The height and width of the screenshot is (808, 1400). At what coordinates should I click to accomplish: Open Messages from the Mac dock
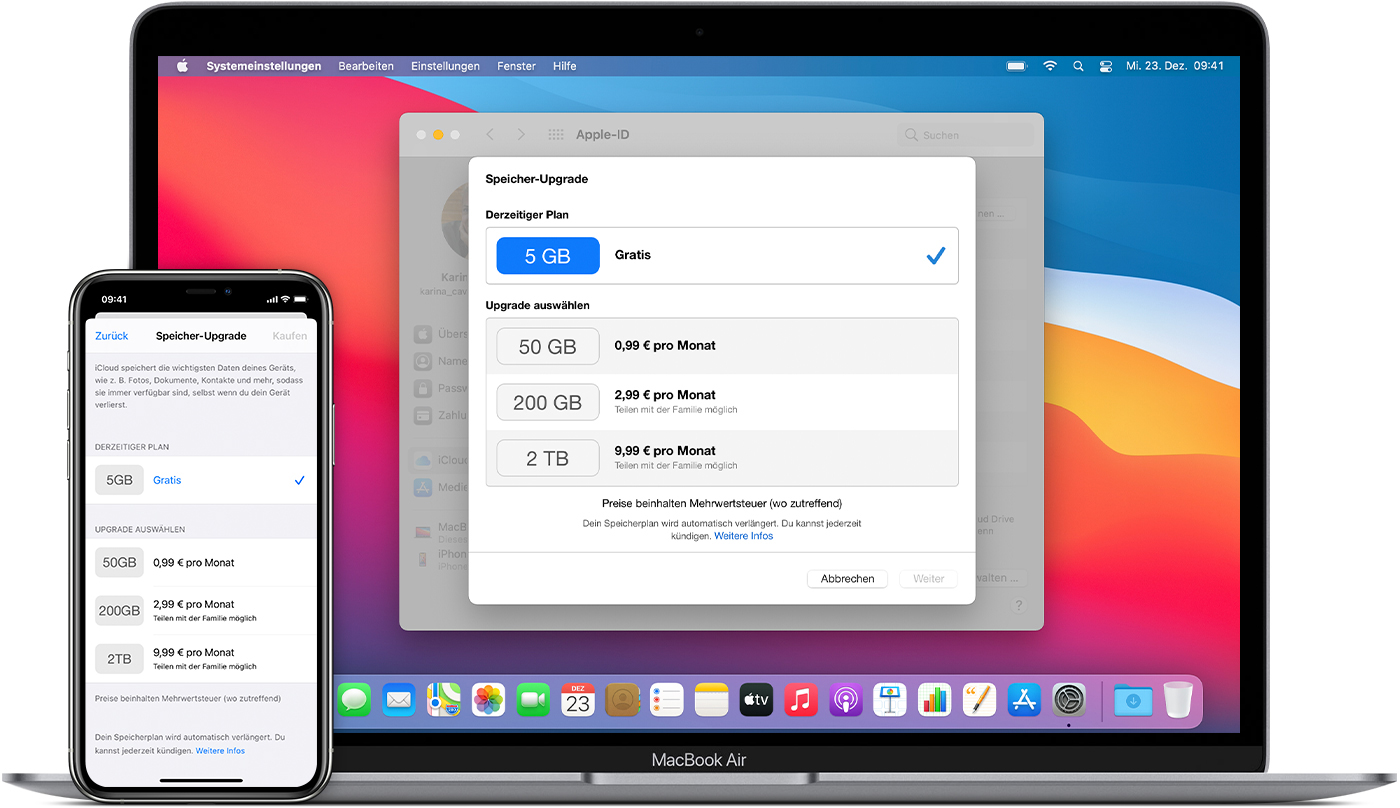point(354,699)
